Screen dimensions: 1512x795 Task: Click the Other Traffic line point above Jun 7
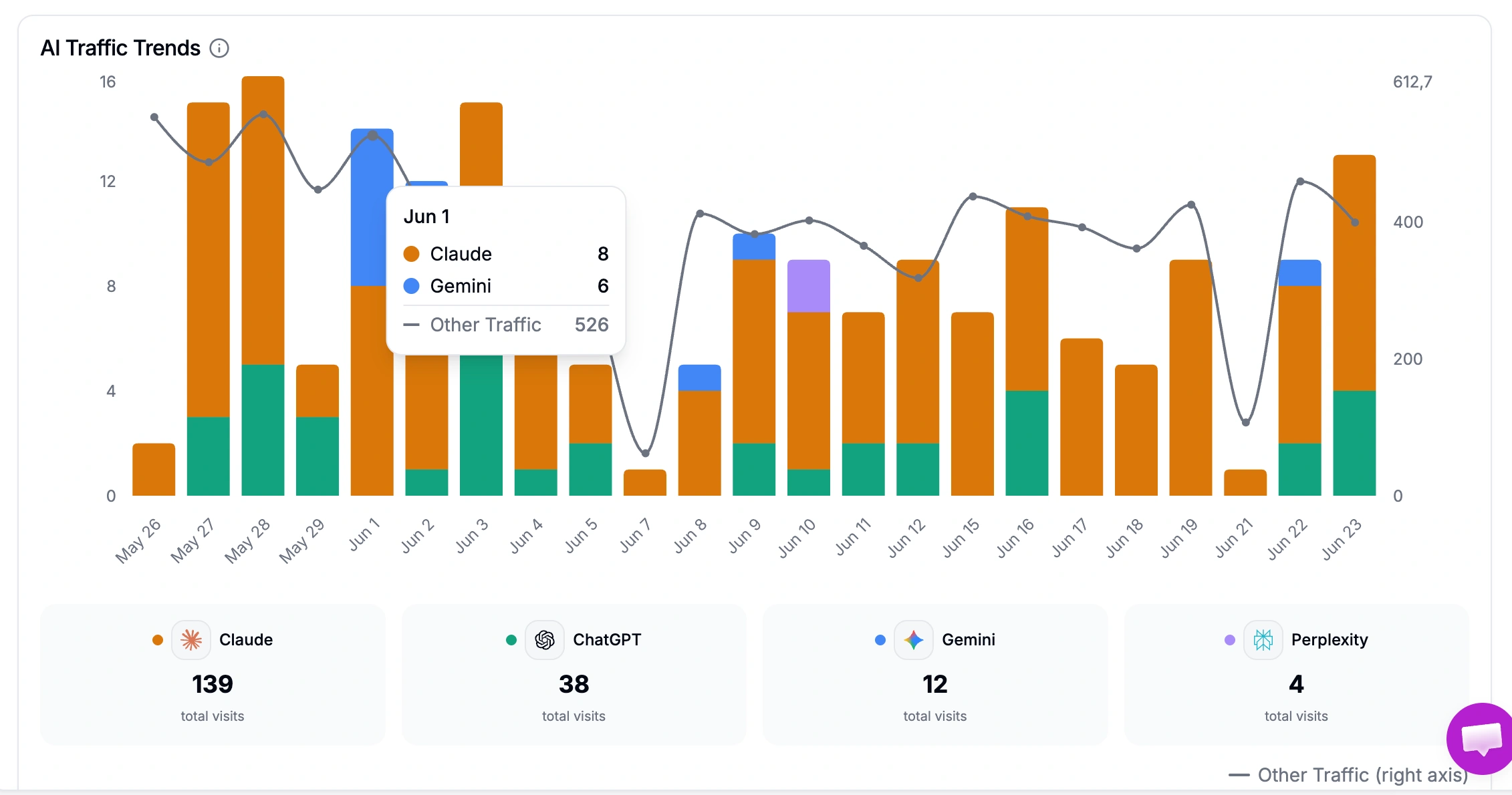[x=645, y=453]
